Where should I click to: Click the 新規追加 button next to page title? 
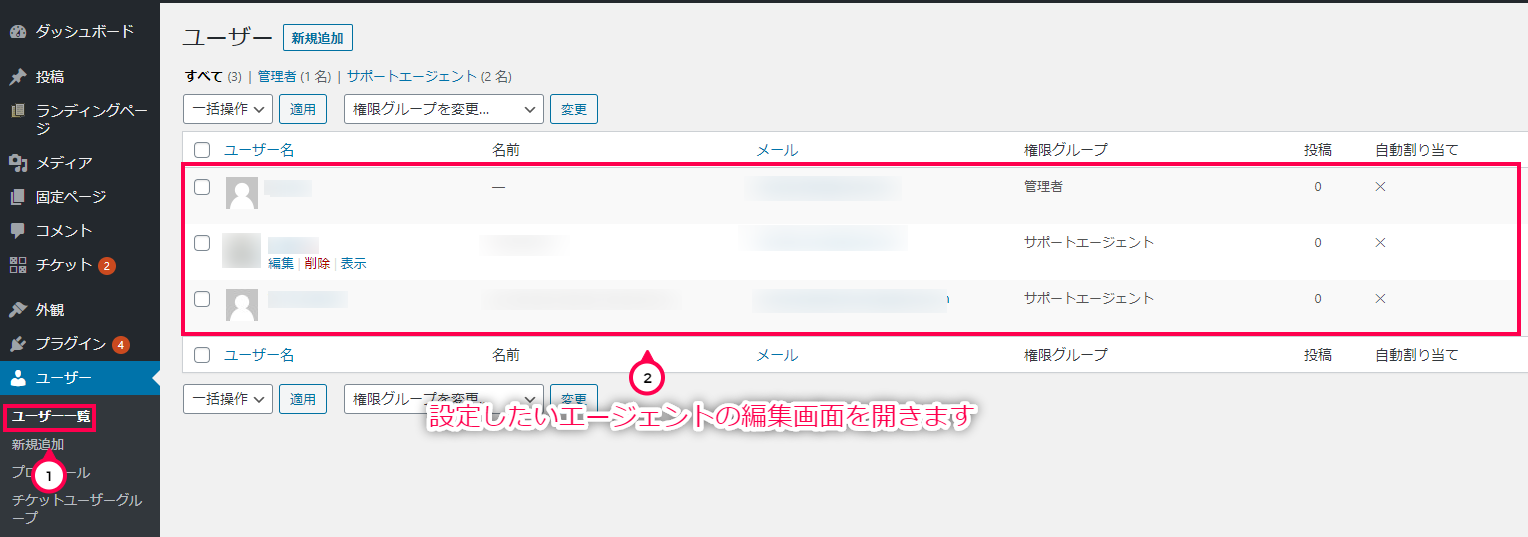pos(318,38)
